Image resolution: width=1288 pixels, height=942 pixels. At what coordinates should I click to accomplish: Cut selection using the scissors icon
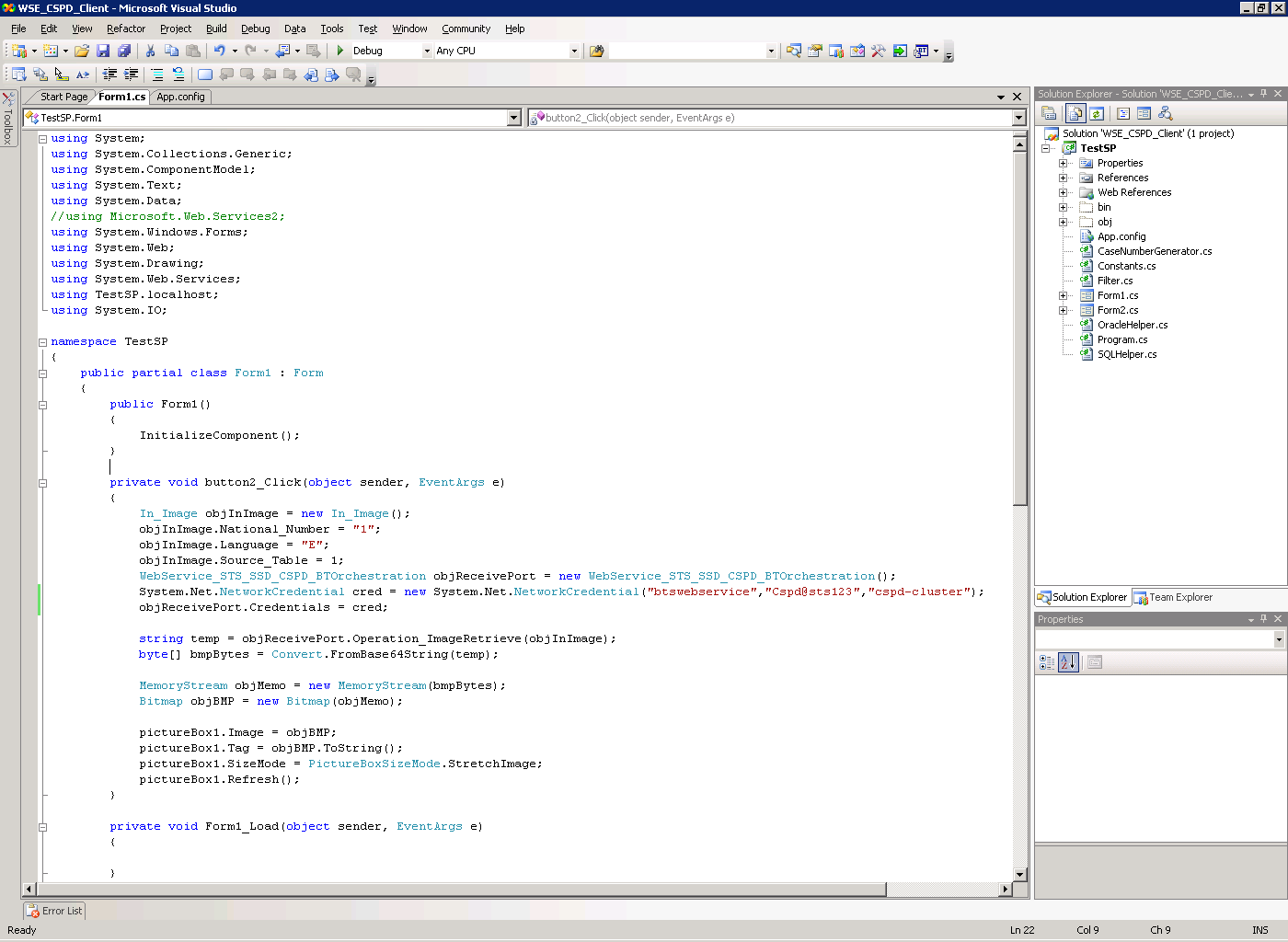[150, 51]
